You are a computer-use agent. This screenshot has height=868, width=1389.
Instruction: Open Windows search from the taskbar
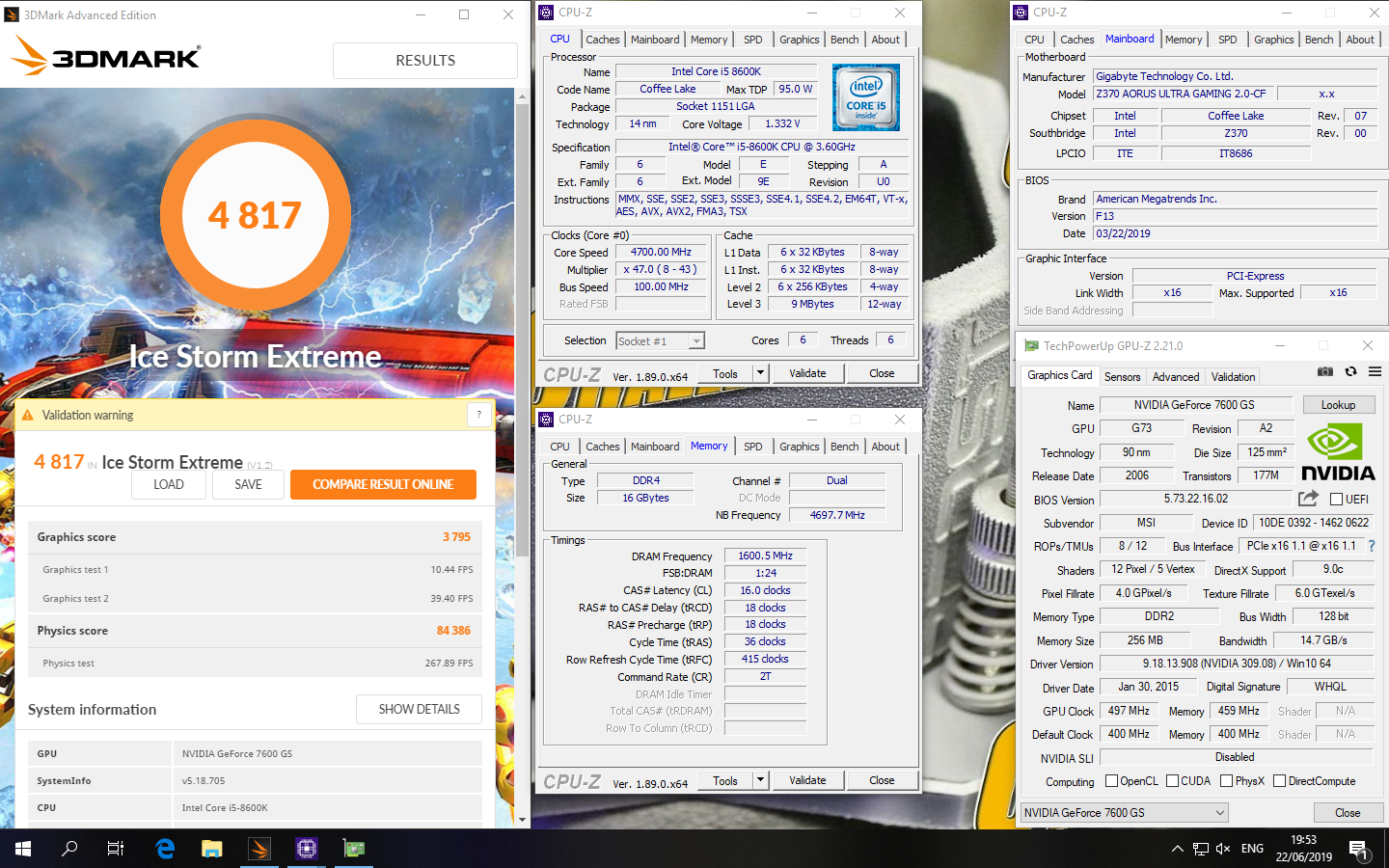click(x=69, y=849)
